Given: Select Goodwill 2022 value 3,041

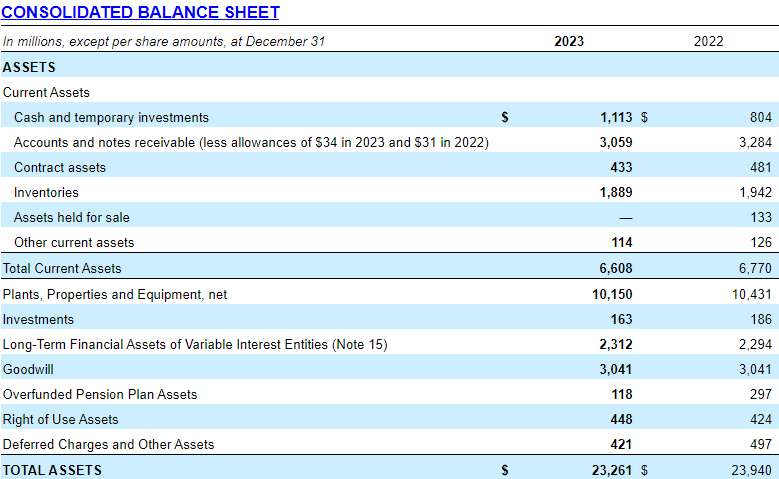Looking at the screenshot, I should pos(755,370).
